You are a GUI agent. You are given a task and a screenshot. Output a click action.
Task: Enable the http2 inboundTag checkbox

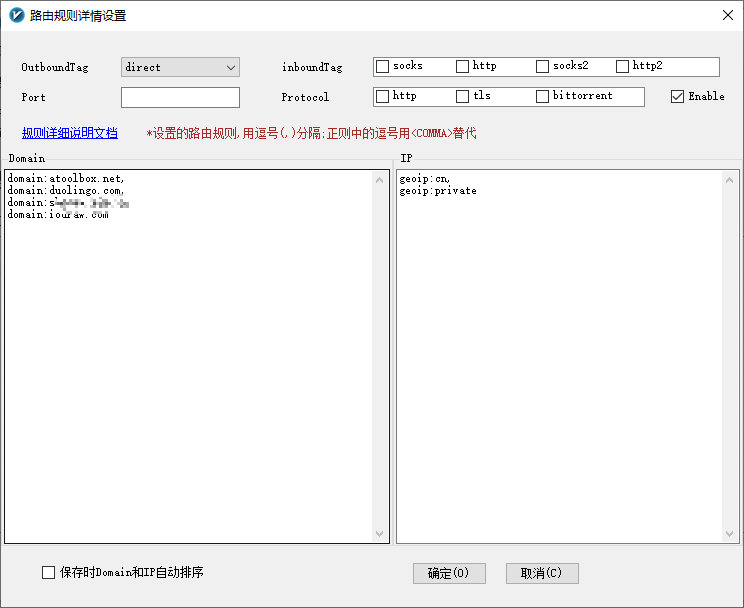coord(622,66)
